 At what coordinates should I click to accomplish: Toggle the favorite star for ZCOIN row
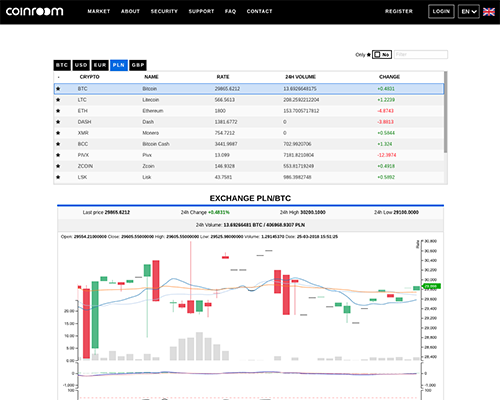58,166
